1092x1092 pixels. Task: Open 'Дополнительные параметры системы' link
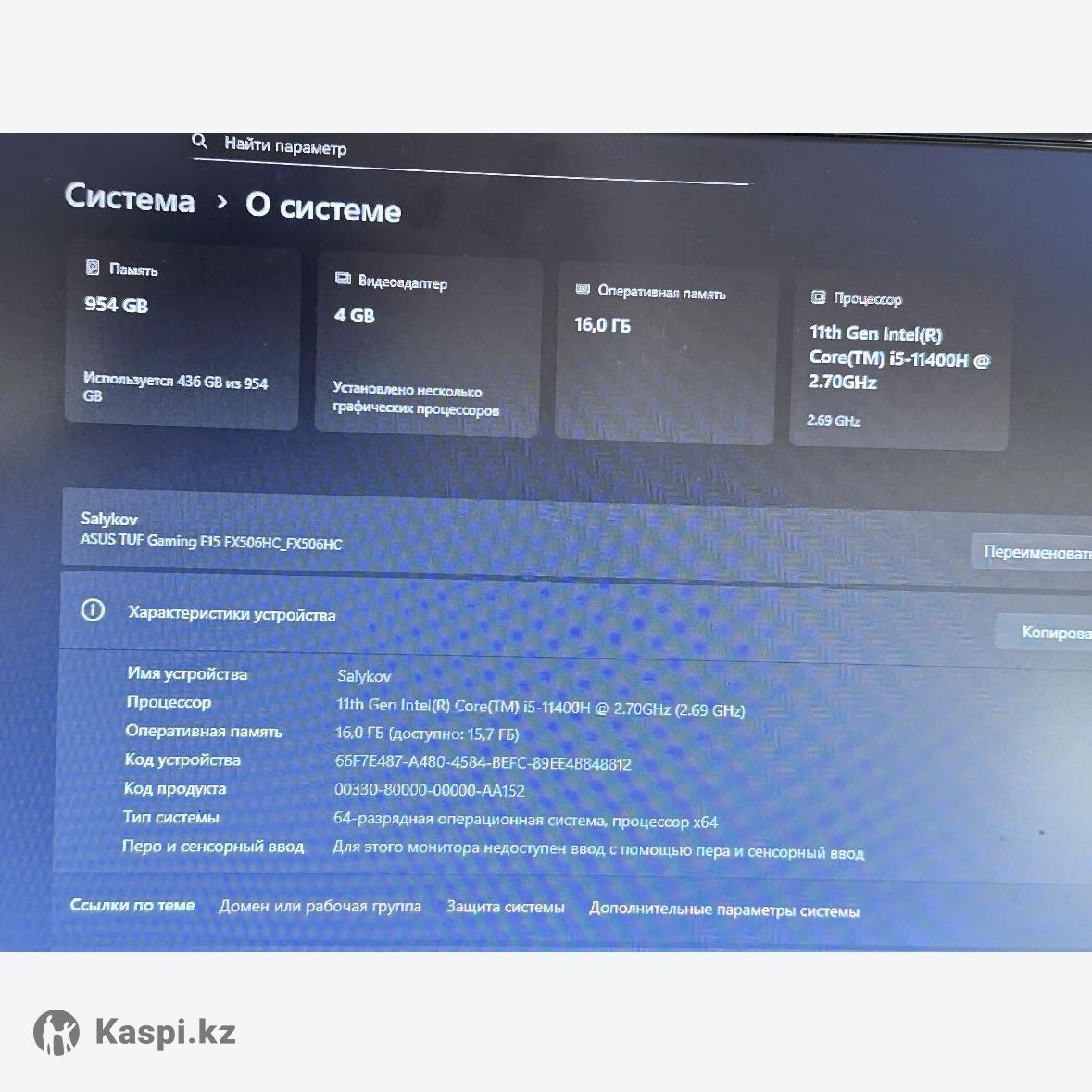pos(724,910)
